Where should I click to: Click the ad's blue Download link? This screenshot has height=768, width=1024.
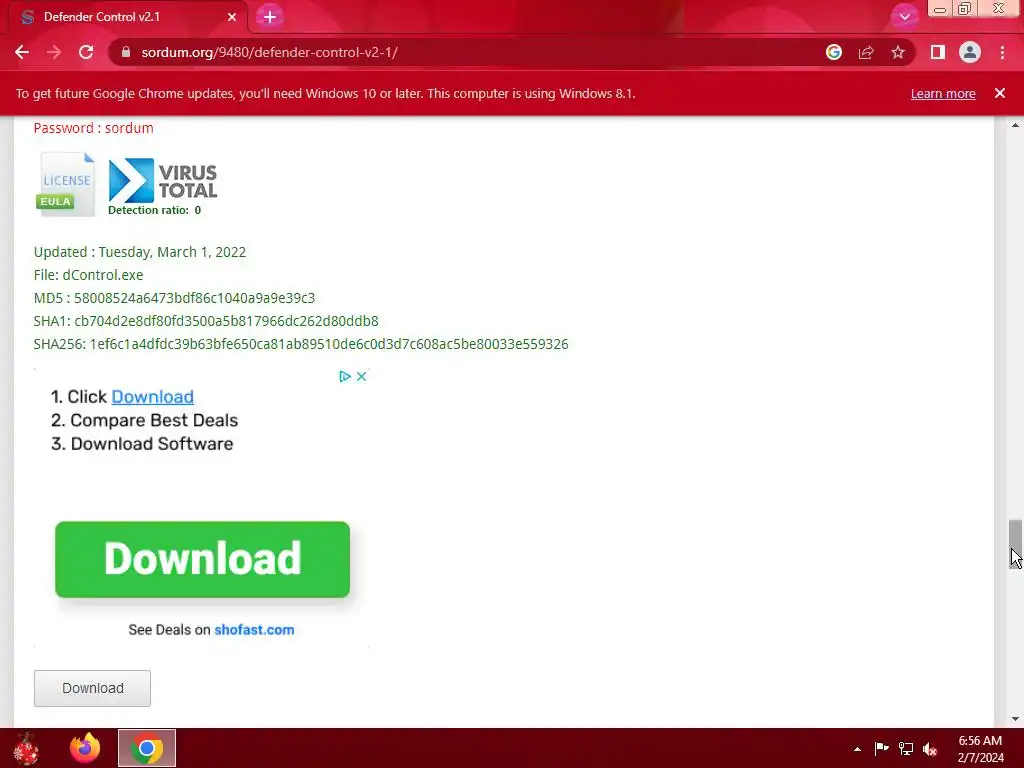tap(152, 396)
